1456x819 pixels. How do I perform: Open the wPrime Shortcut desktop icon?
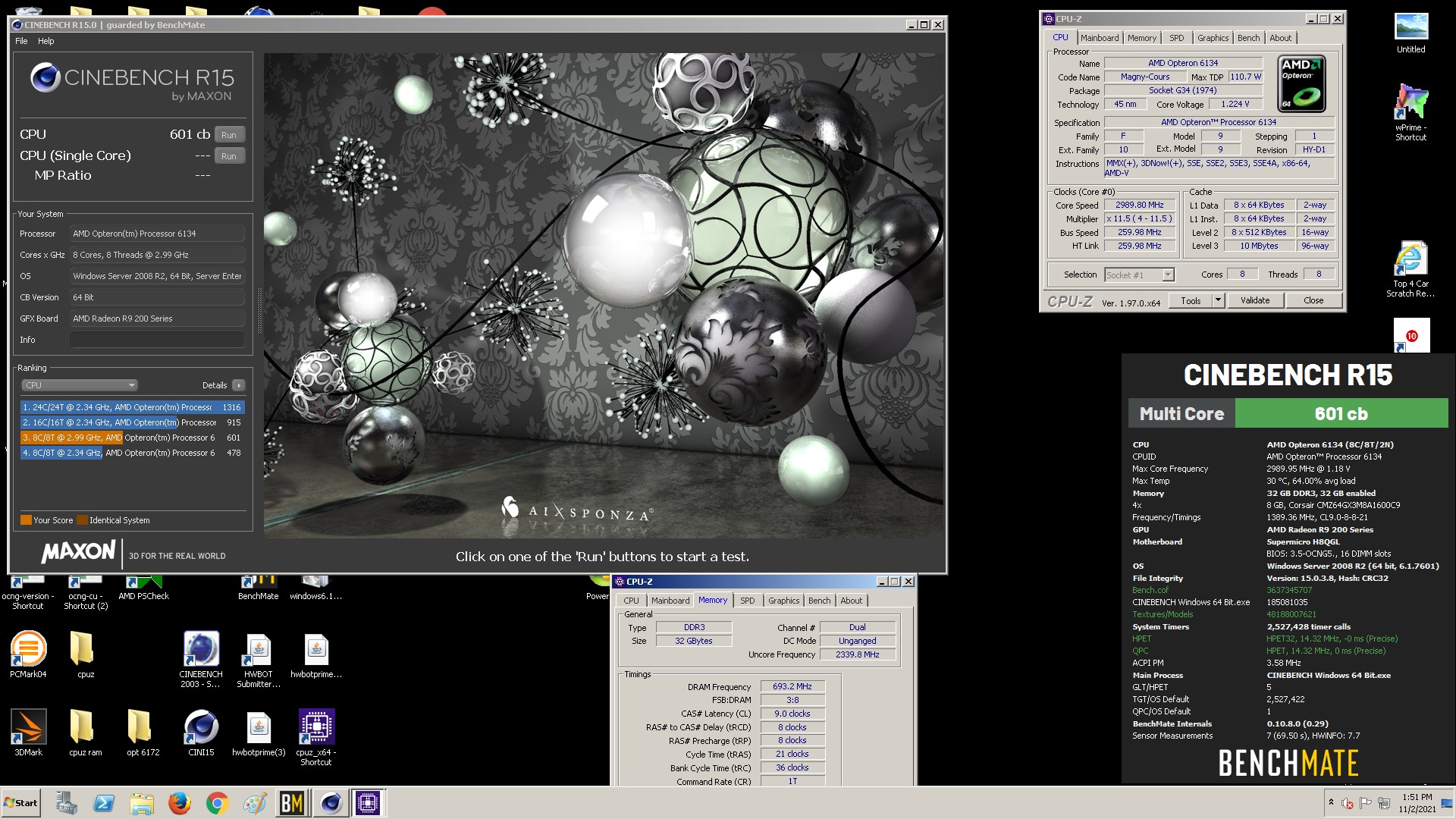point(1410,112)
